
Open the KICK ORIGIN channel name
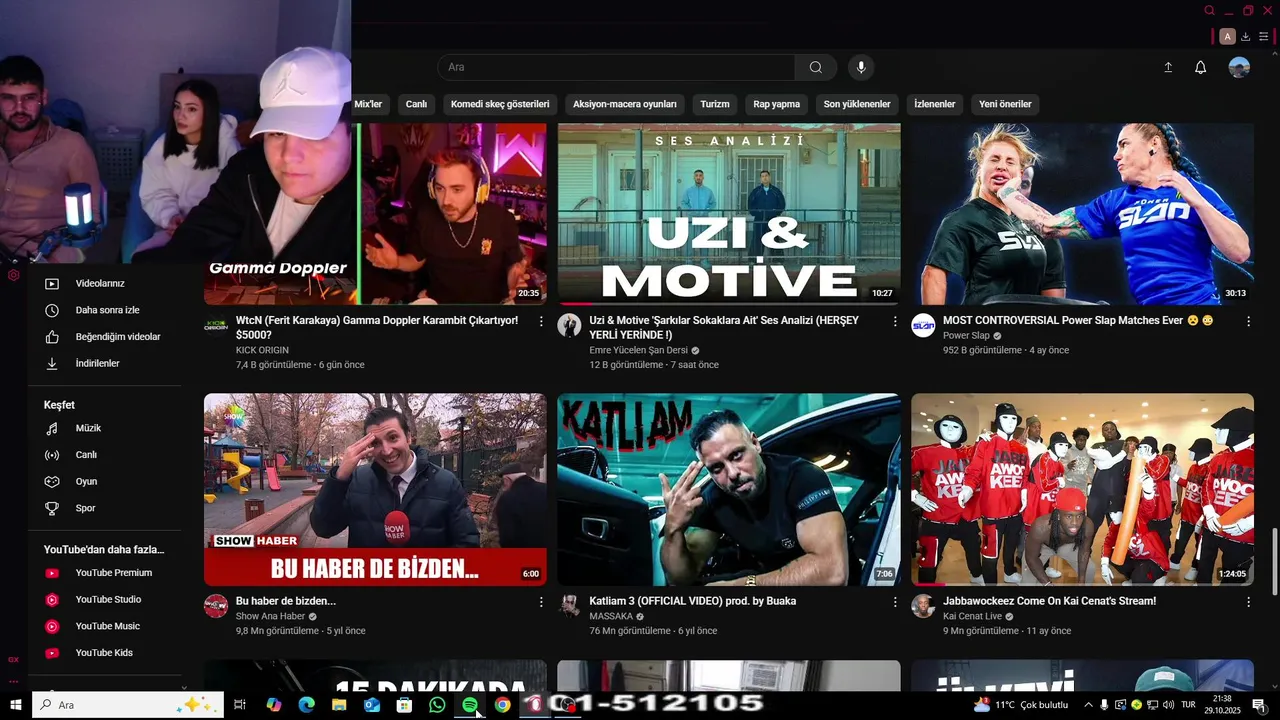tap(262, 350)
